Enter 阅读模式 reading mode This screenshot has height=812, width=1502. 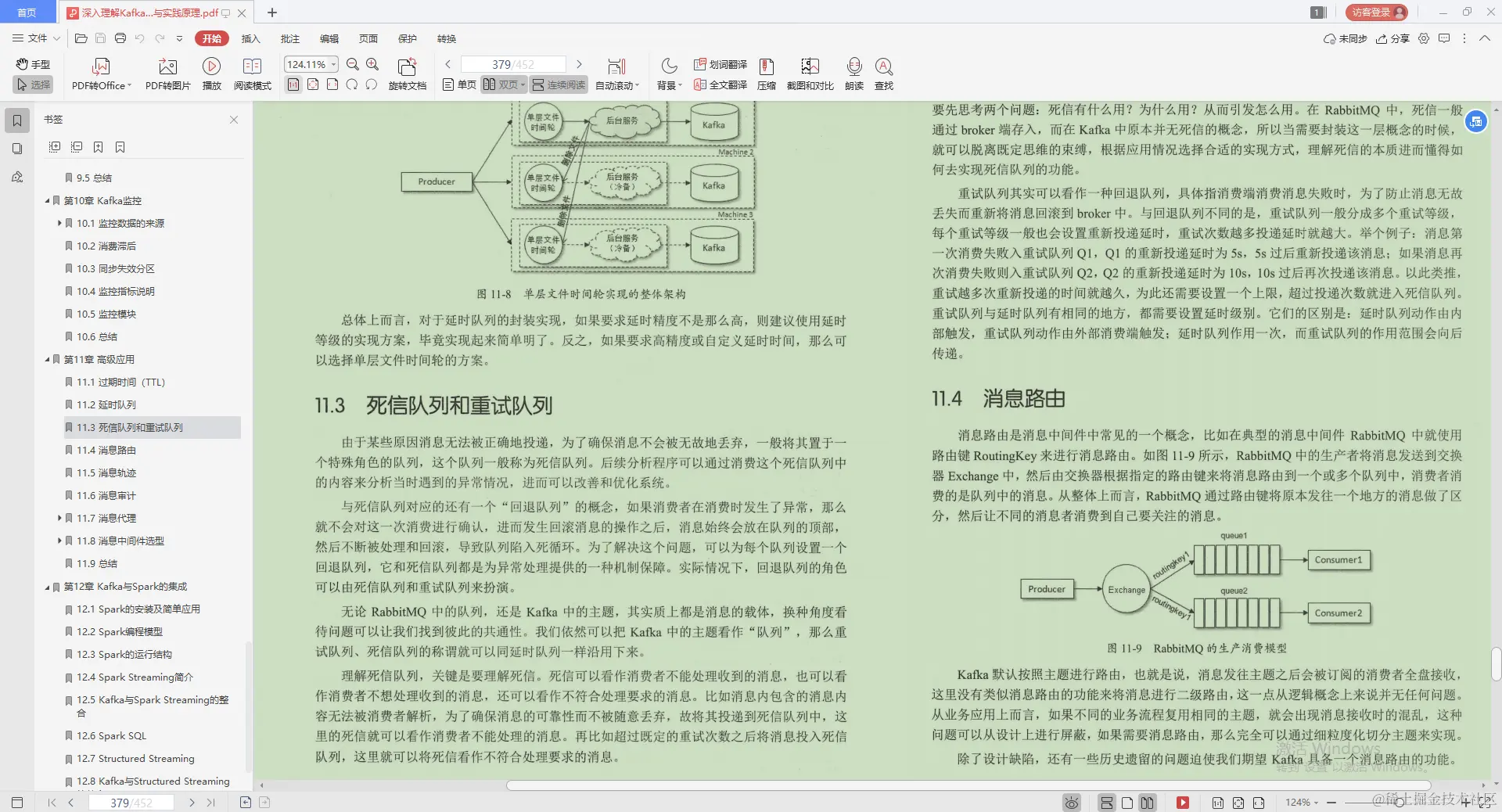pos(252,73)
